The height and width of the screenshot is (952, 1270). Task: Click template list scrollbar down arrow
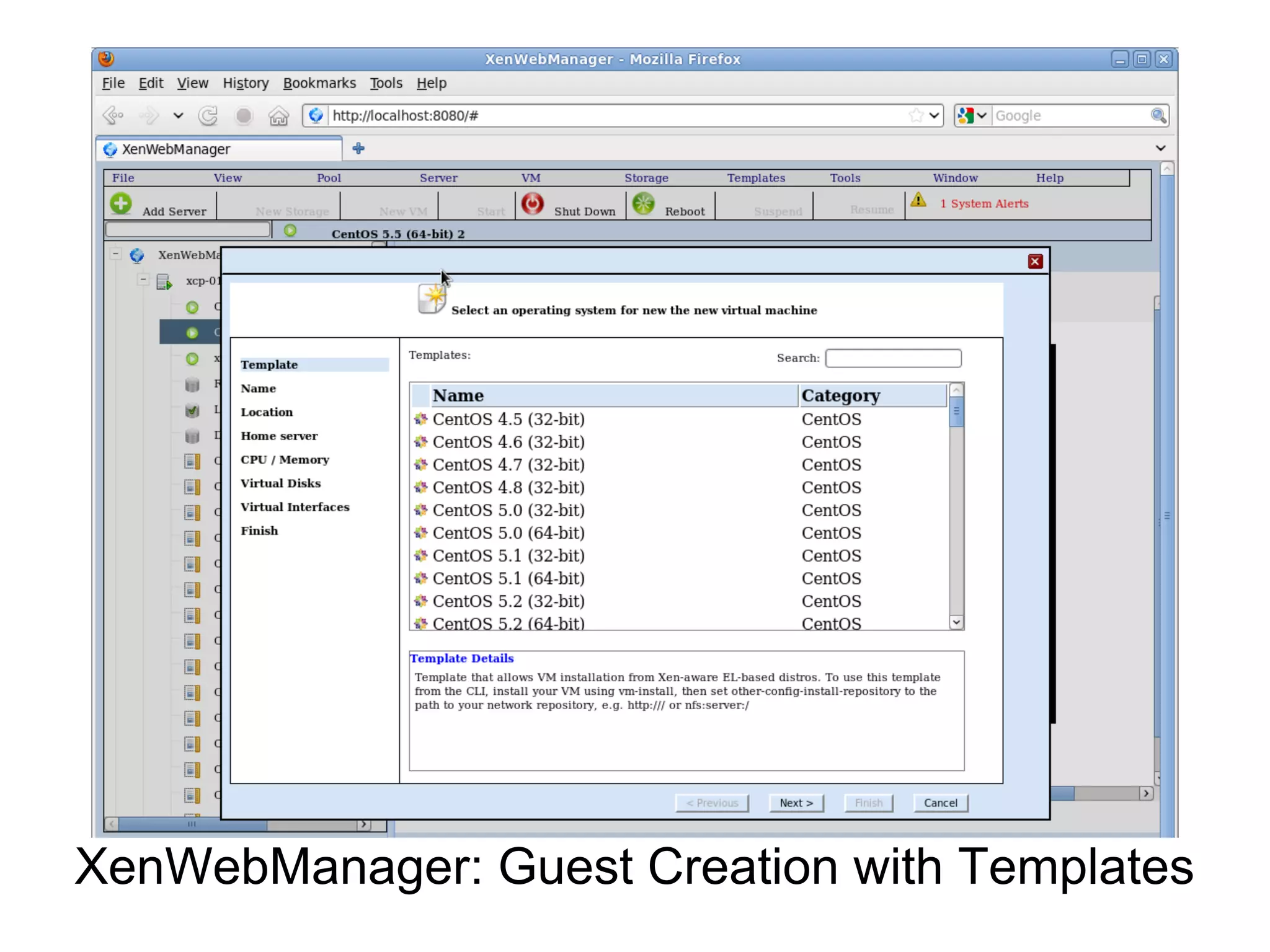957,622
